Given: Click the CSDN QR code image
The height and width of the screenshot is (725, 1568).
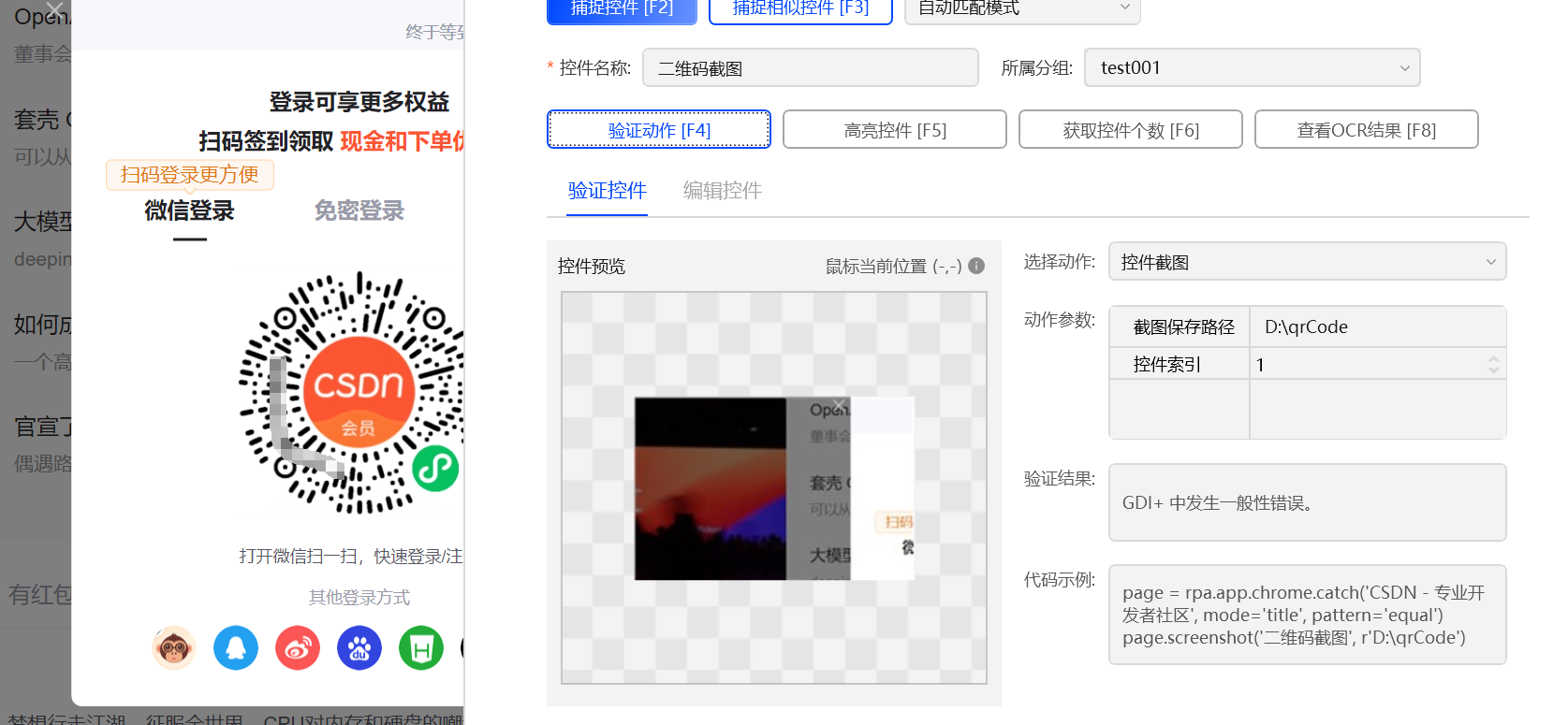Looking at the screenshot, I should [x=351, y=393].
